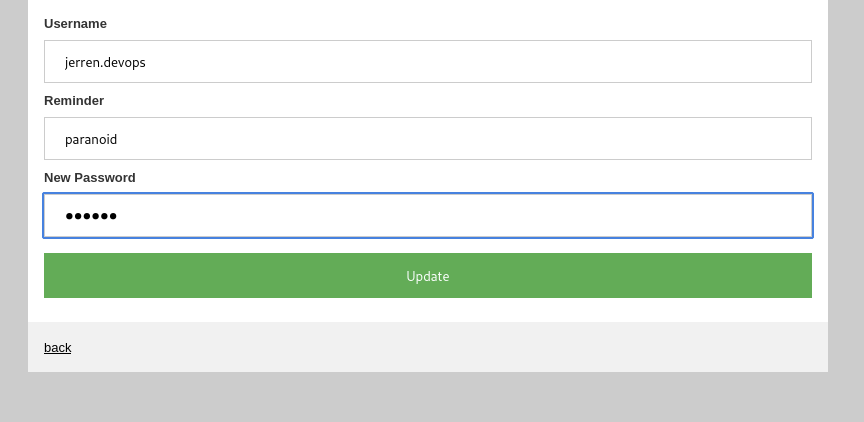Click the Username input field
Image resolution: width=864 pixels, height=422 pixels.
point(427,62)
